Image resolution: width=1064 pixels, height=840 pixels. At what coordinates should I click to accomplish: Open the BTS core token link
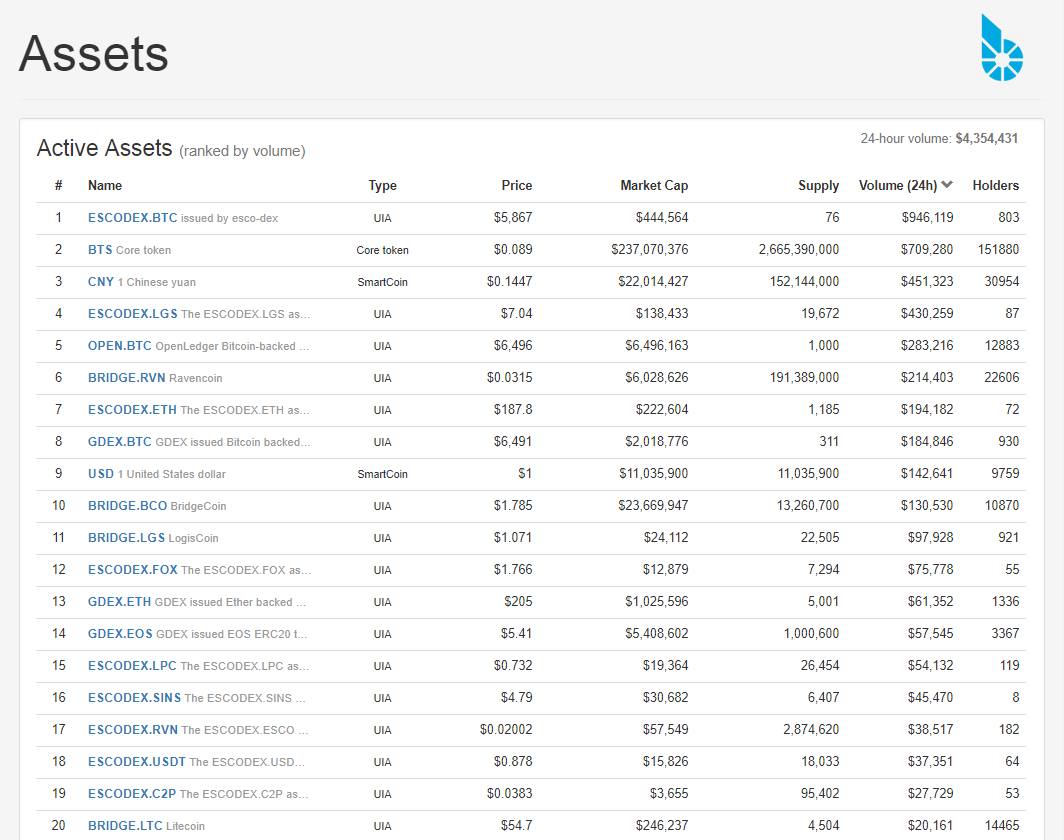pos(100,250)
